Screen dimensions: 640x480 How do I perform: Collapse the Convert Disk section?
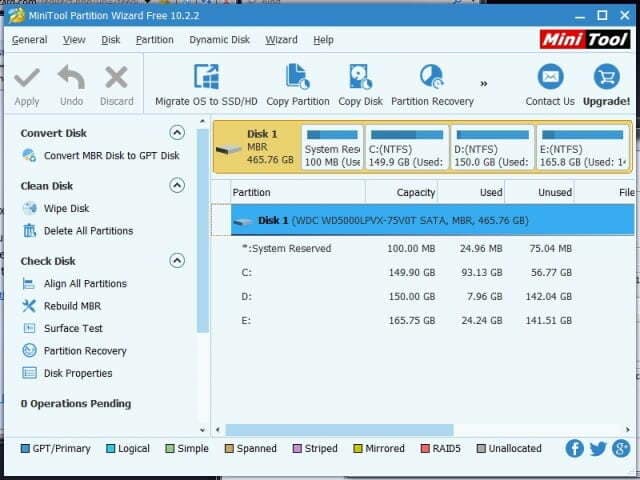(177, 132)
